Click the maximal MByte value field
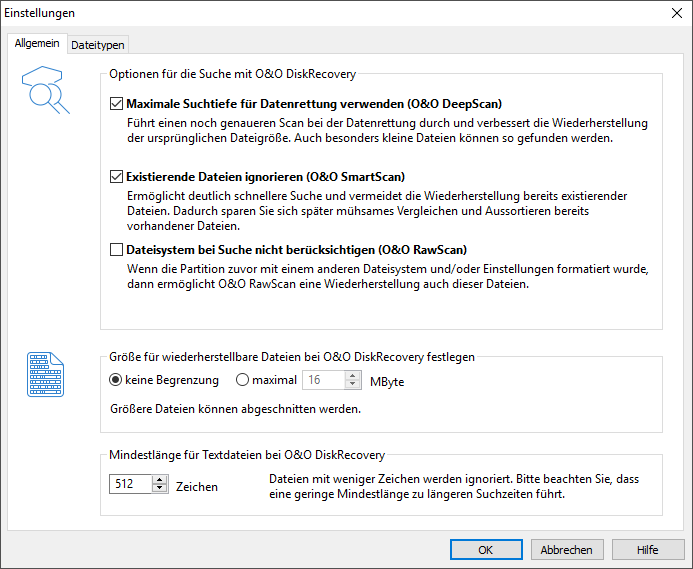 point(324,380)
